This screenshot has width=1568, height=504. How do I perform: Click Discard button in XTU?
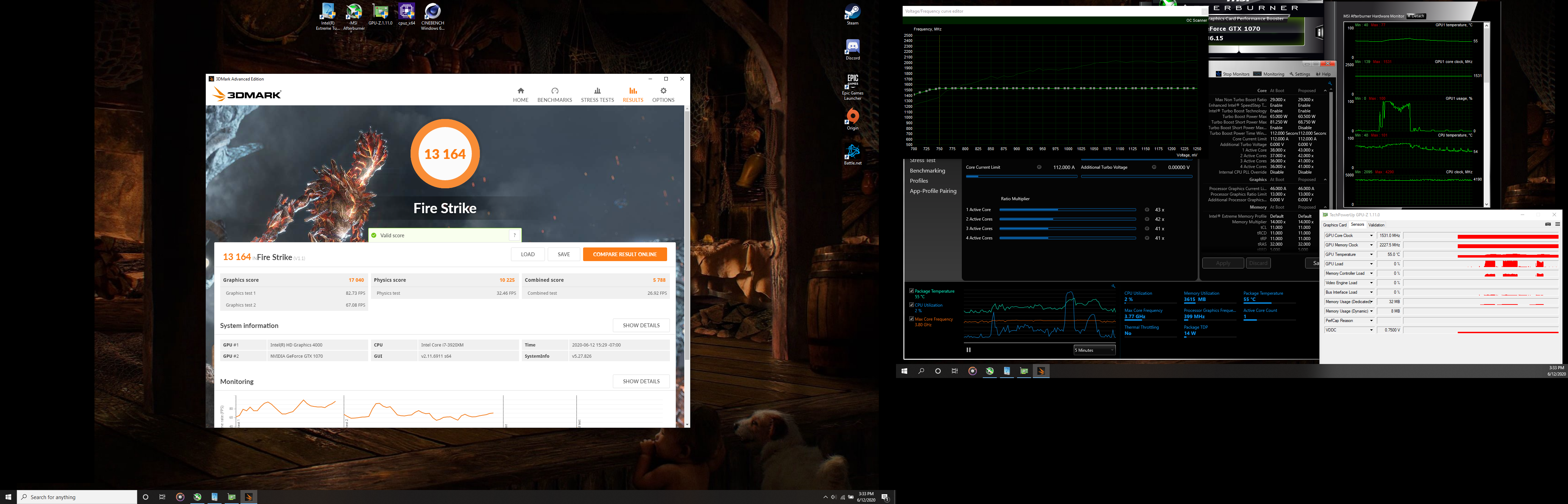coord(1258,263)
